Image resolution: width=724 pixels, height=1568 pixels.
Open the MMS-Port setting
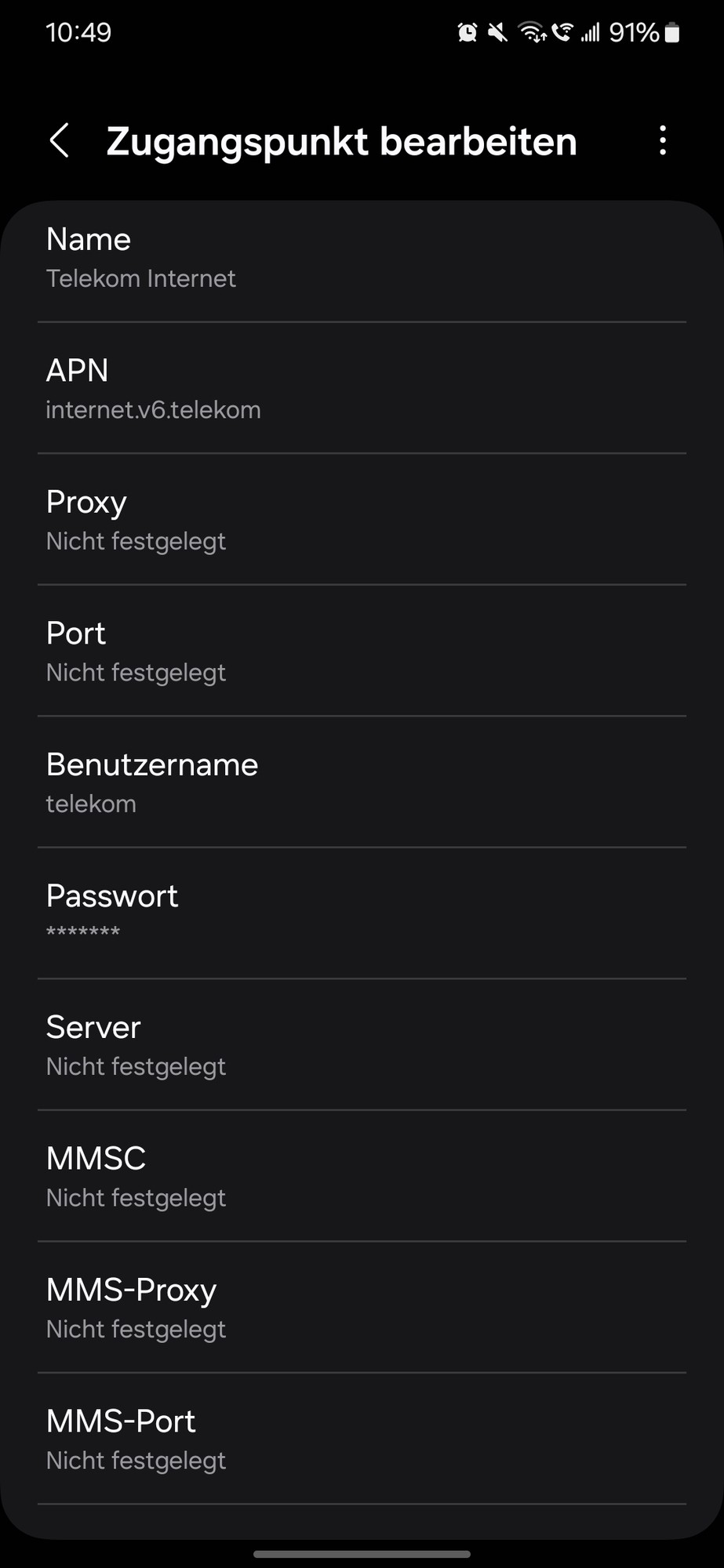(362, 1439)
